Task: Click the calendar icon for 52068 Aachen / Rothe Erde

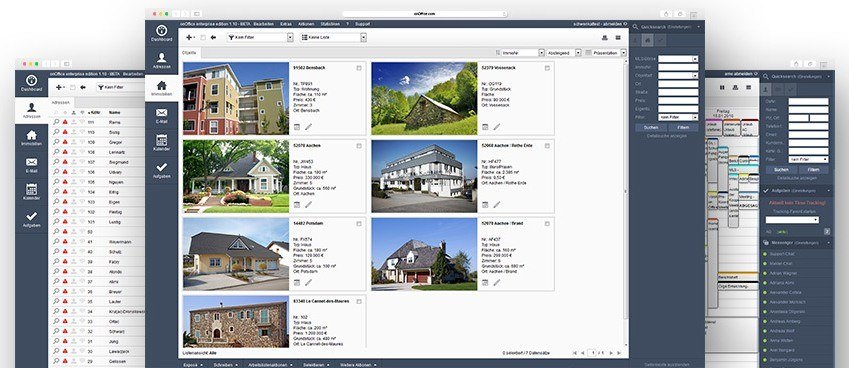Action: click(485, 205)
